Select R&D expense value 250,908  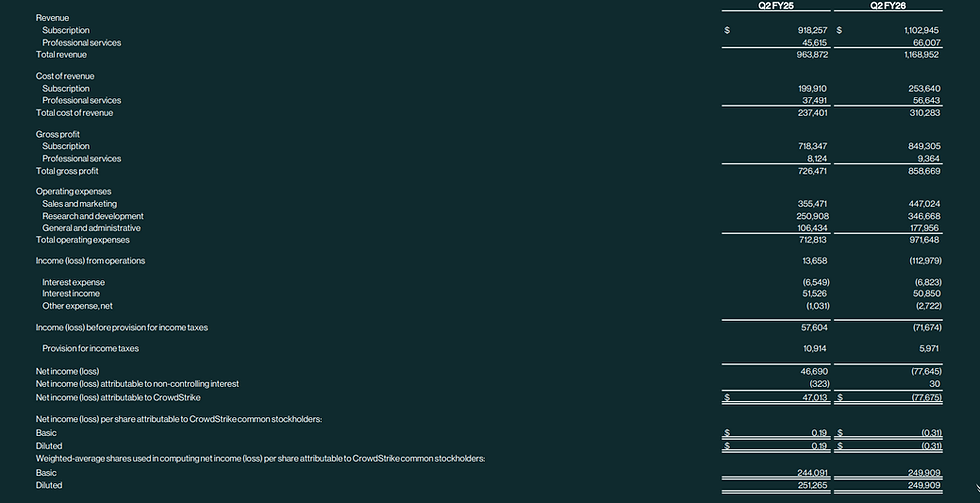(x=812, y=216)
